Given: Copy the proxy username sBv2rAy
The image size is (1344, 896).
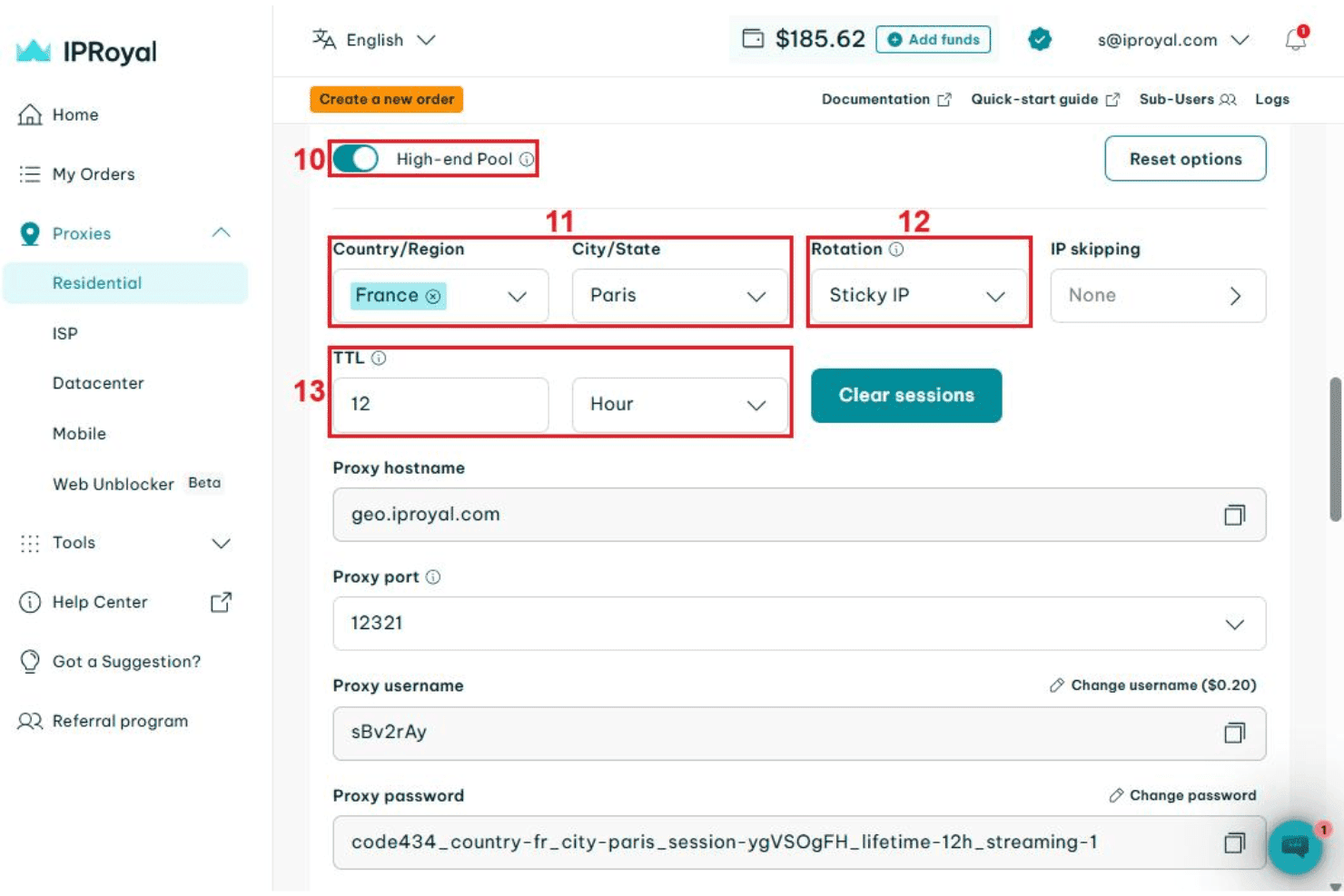Looking at the screenshot, I should point(1234,733).
